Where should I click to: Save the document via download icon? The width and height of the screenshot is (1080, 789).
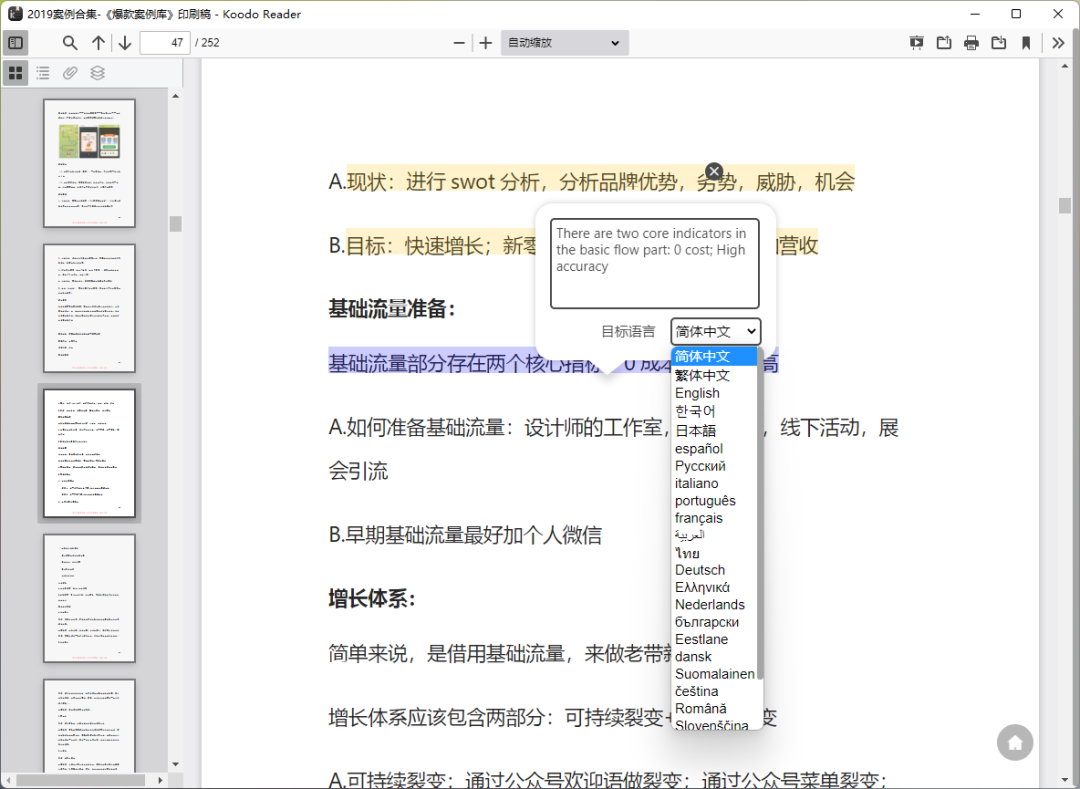click(x=999, y=43)
